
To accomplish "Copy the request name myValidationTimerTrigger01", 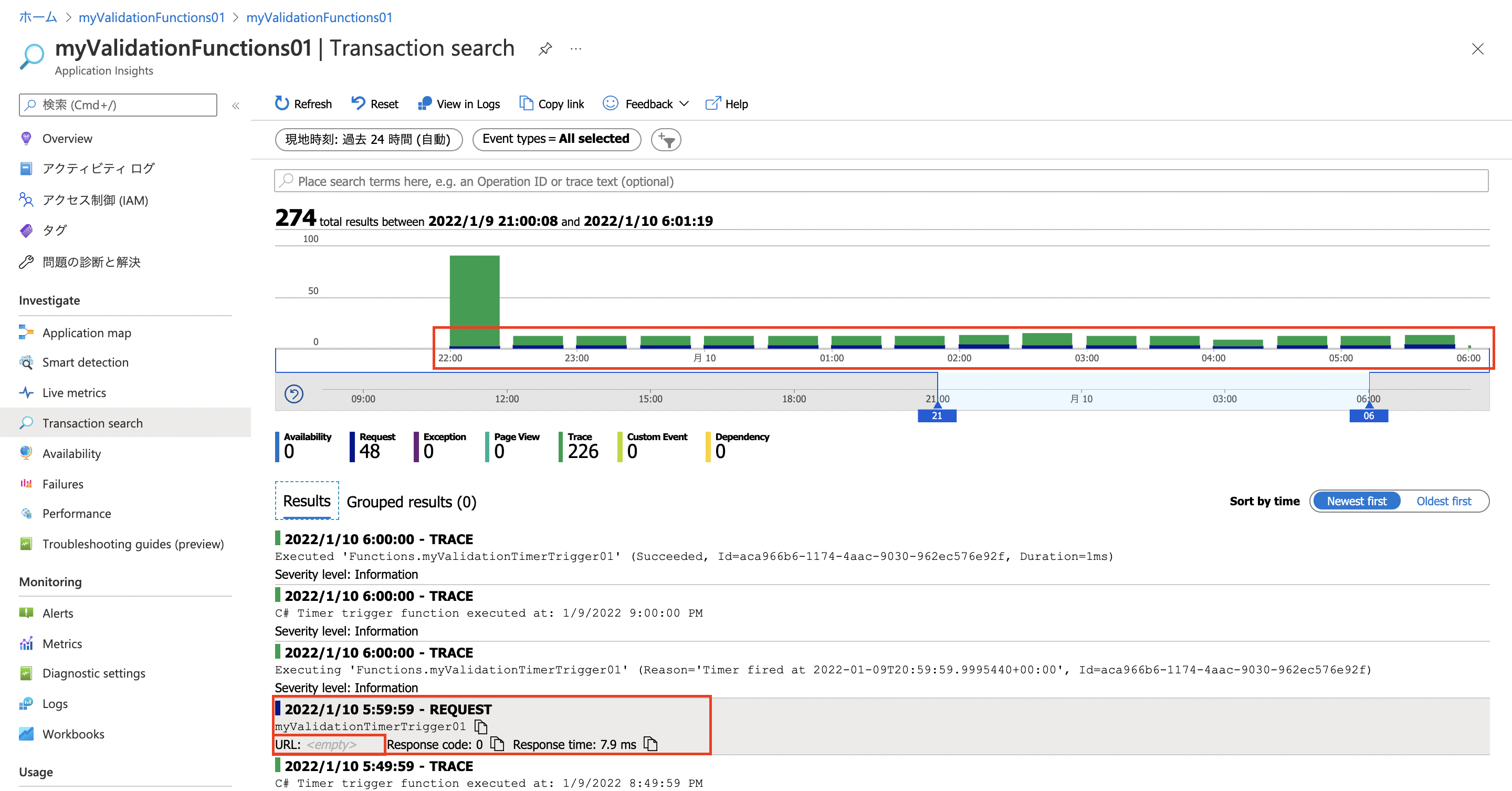I will click(481, 726).
